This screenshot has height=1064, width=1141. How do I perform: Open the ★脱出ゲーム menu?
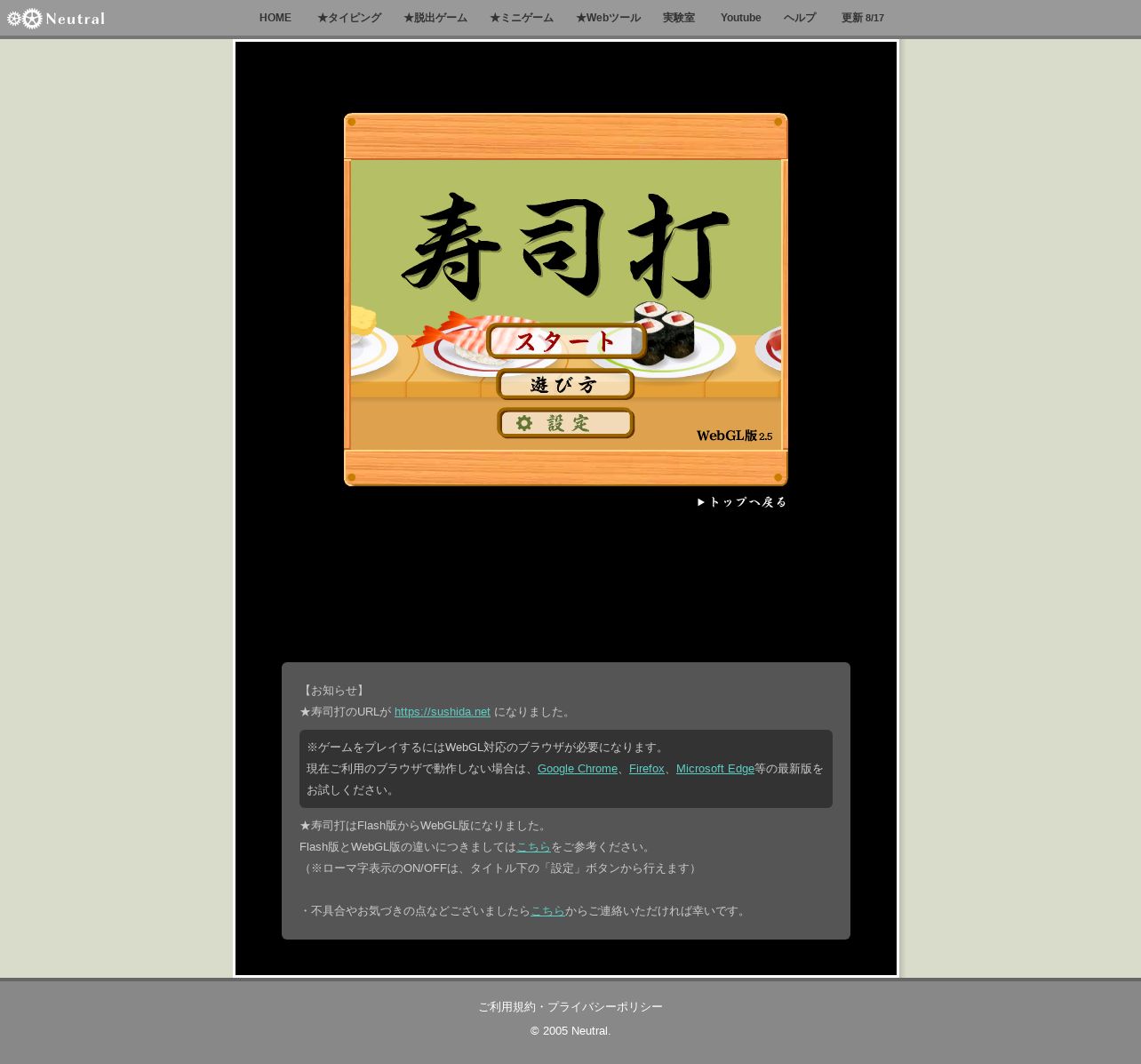[x=435, y=18]
